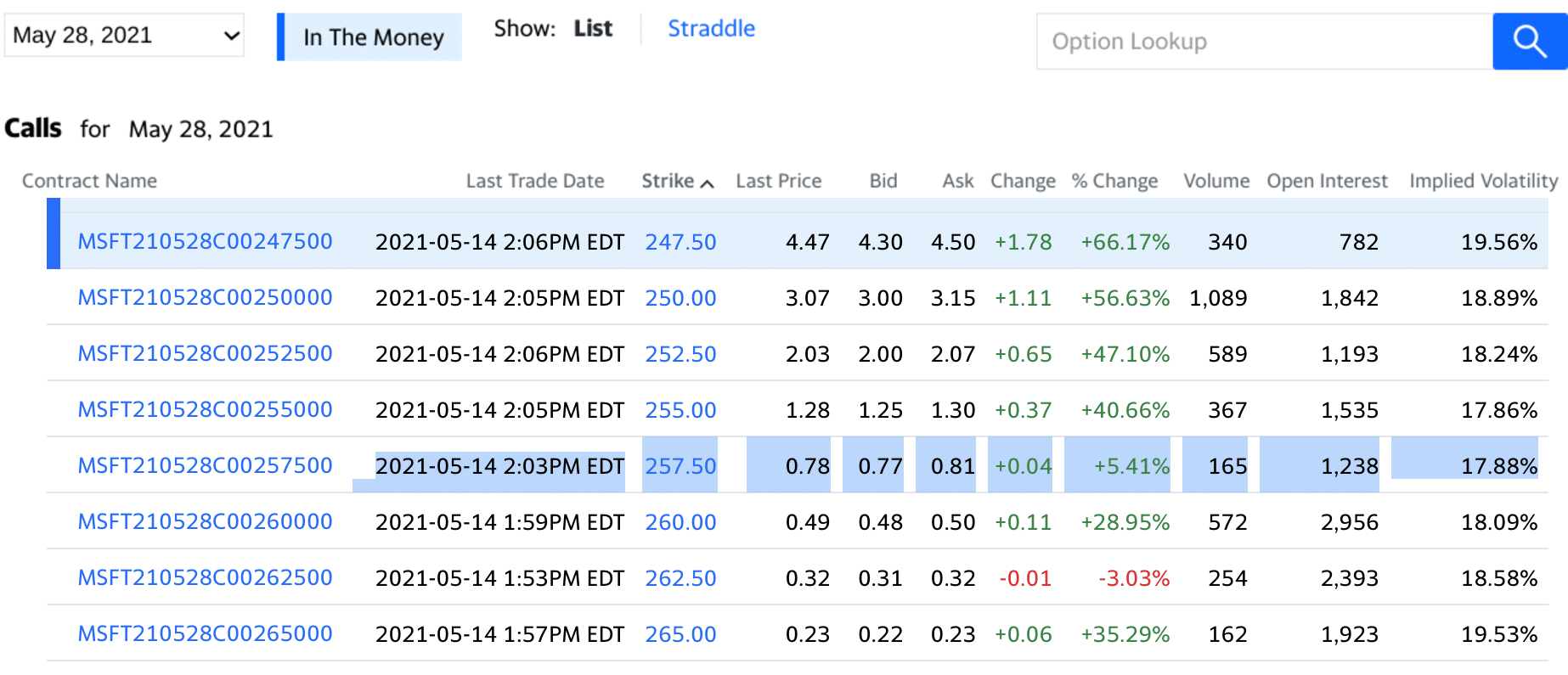Viewport: 1568px width, 675px height.
Task: Select the List view option
Action: click(593, 28)
